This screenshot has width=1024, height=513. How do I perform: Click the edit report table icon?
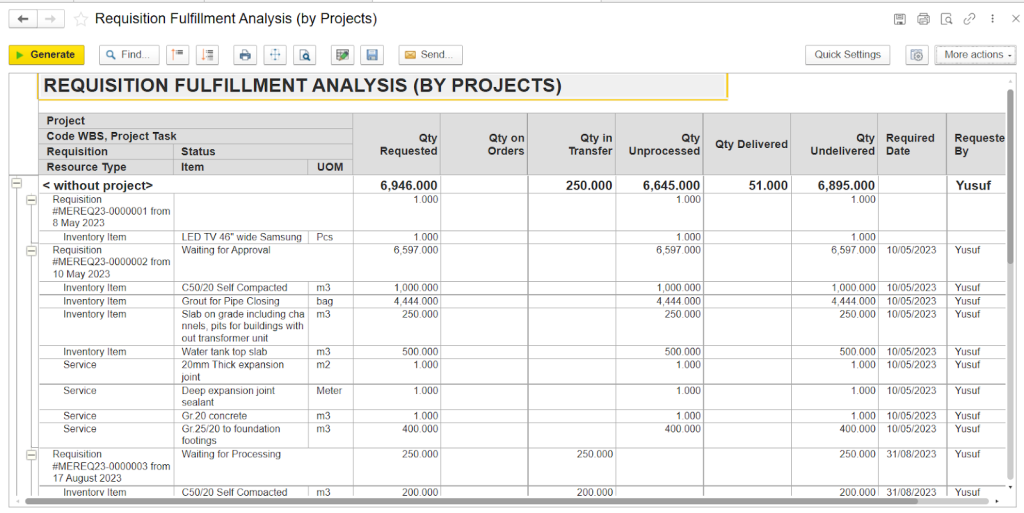tap(343, 55)
